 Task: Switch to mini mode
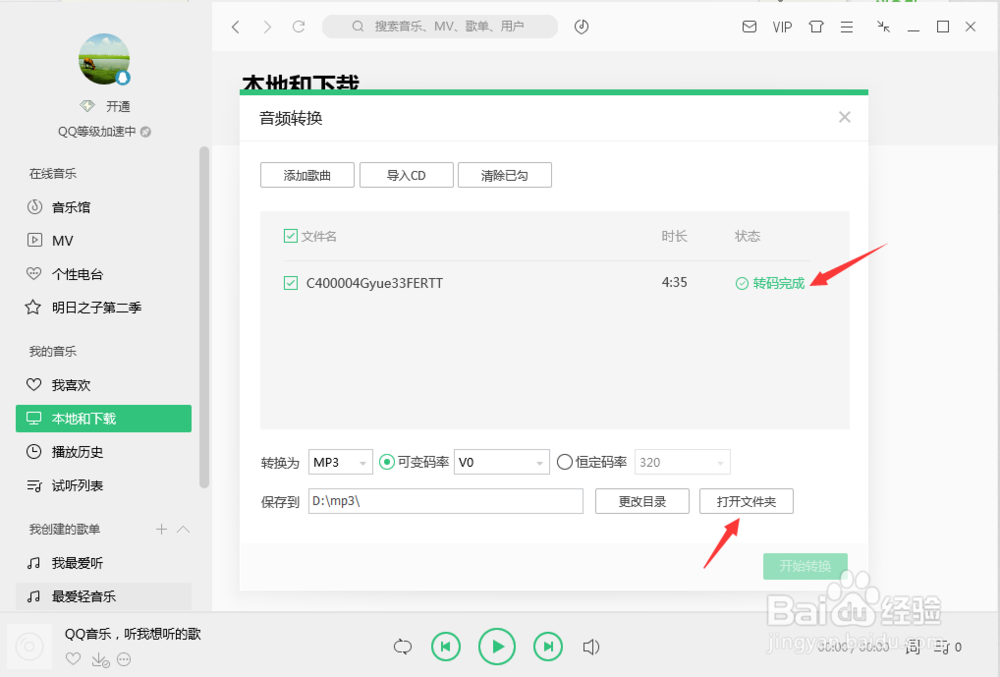click(883, 26)
